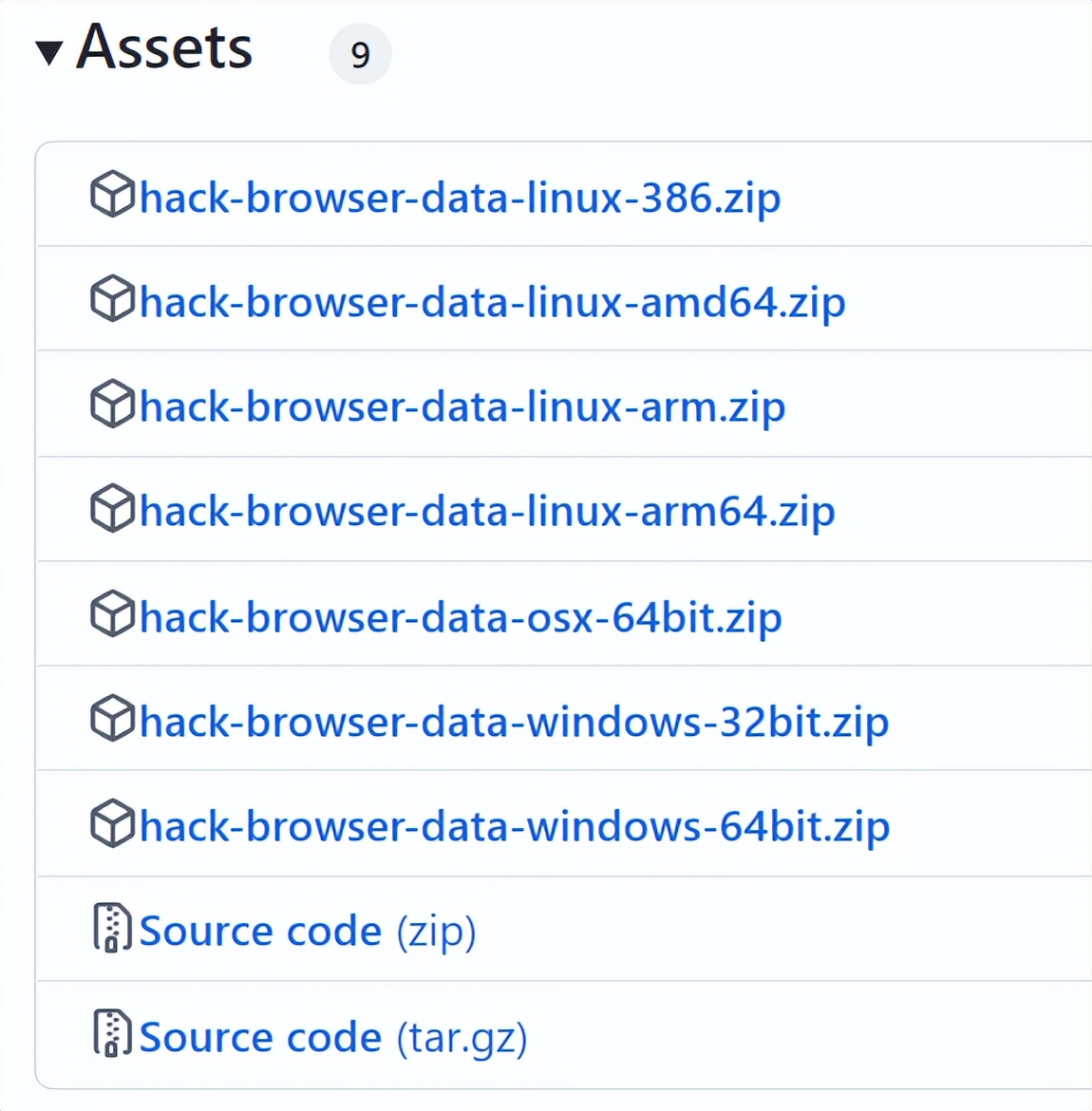Collapse the Assets section triangle

pos(48,51)
